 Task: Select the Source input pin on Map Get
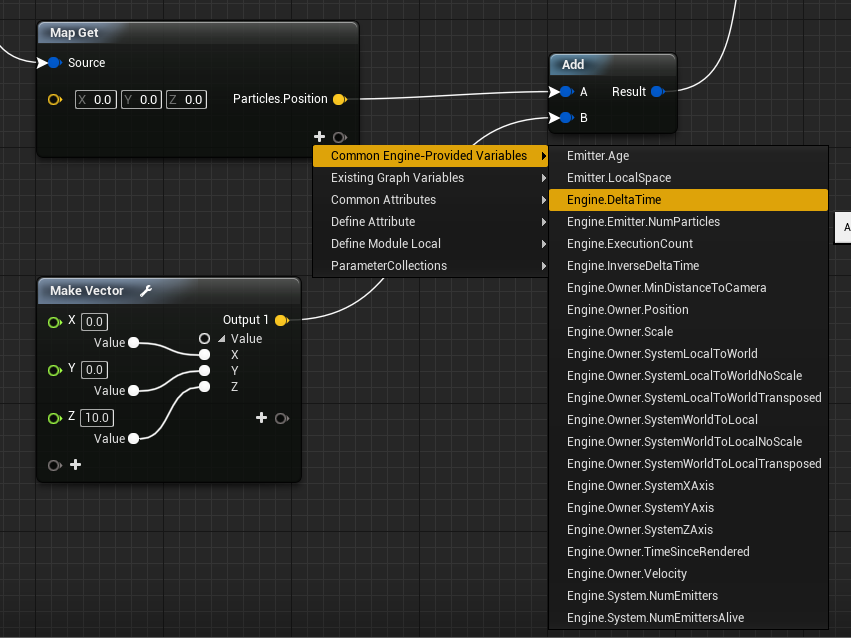pos(54,63)
